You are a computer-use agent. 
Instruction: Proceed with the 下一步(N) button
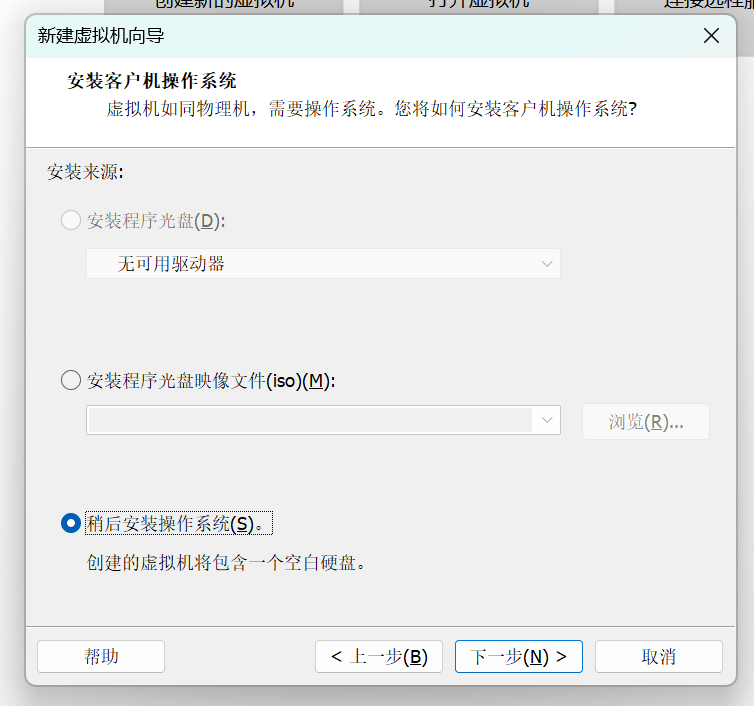[x=518, y=656]
